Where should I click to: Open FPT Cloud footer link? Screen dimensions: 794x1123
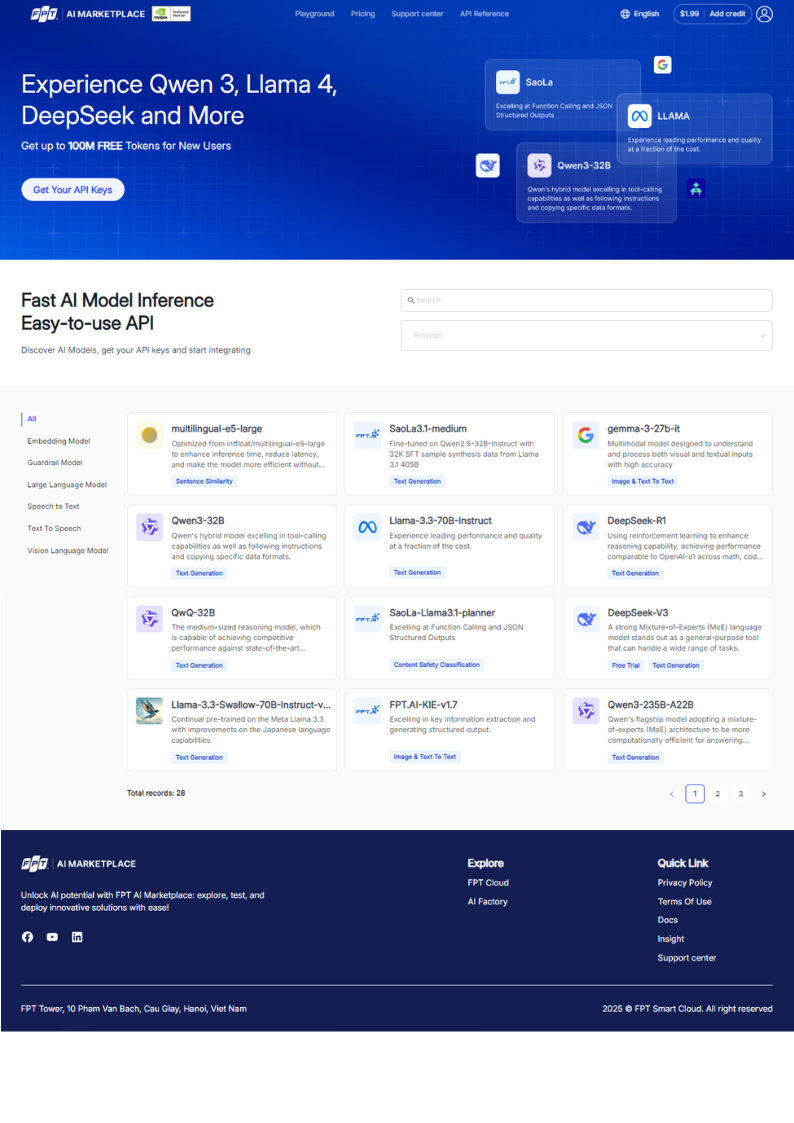coord(488,883)
